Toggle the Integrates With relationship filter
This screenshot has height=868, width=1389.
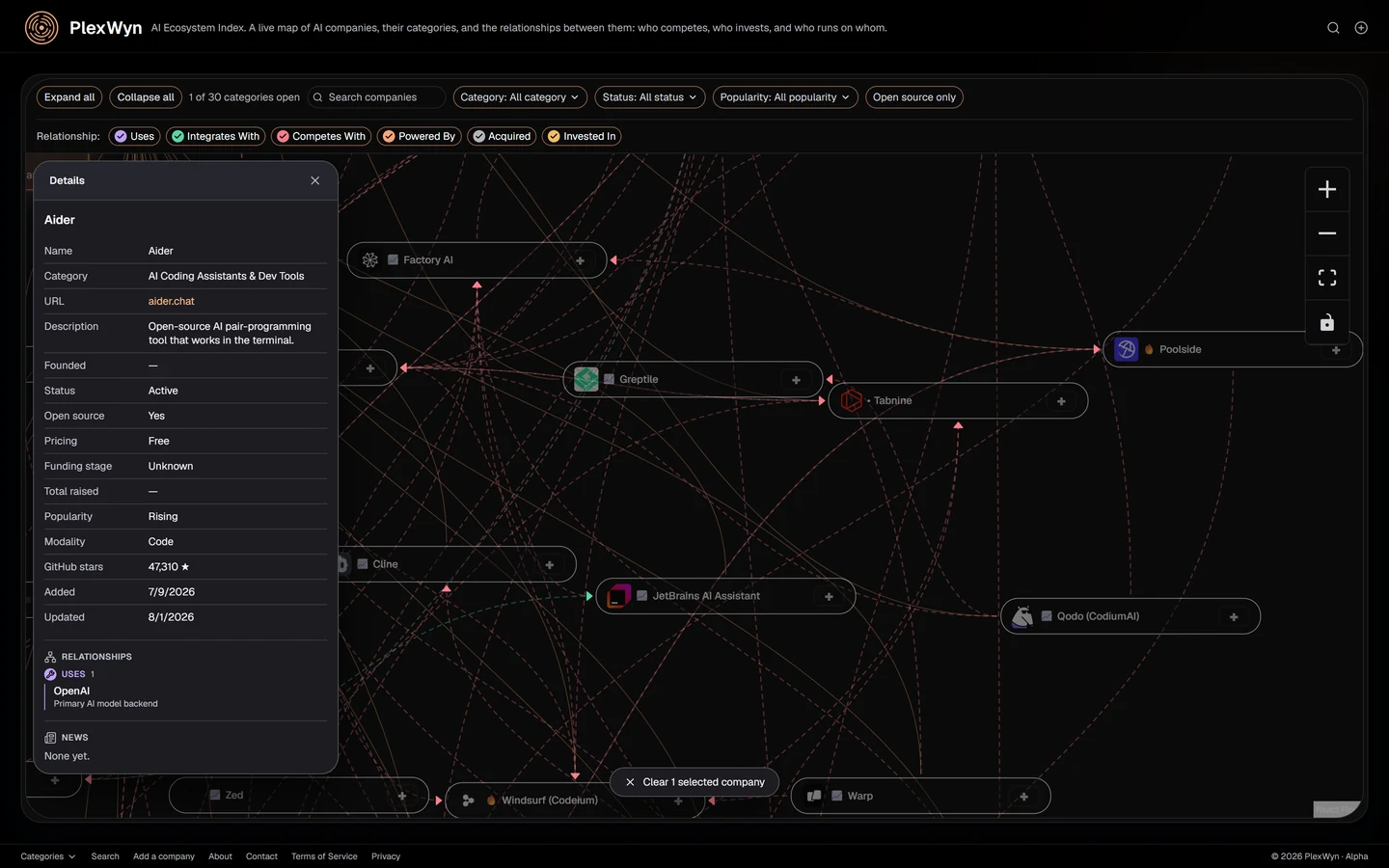(216, 136)
